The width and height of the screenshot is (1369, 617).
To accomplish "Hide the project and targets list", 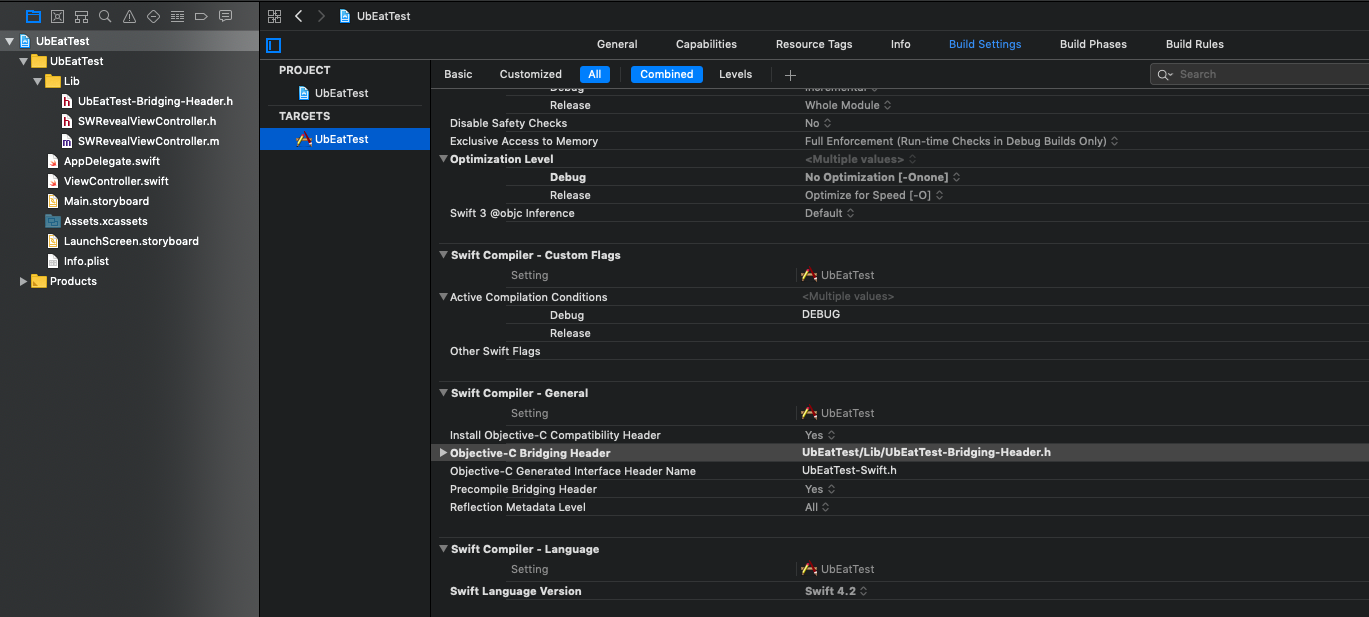I will 274,45.
